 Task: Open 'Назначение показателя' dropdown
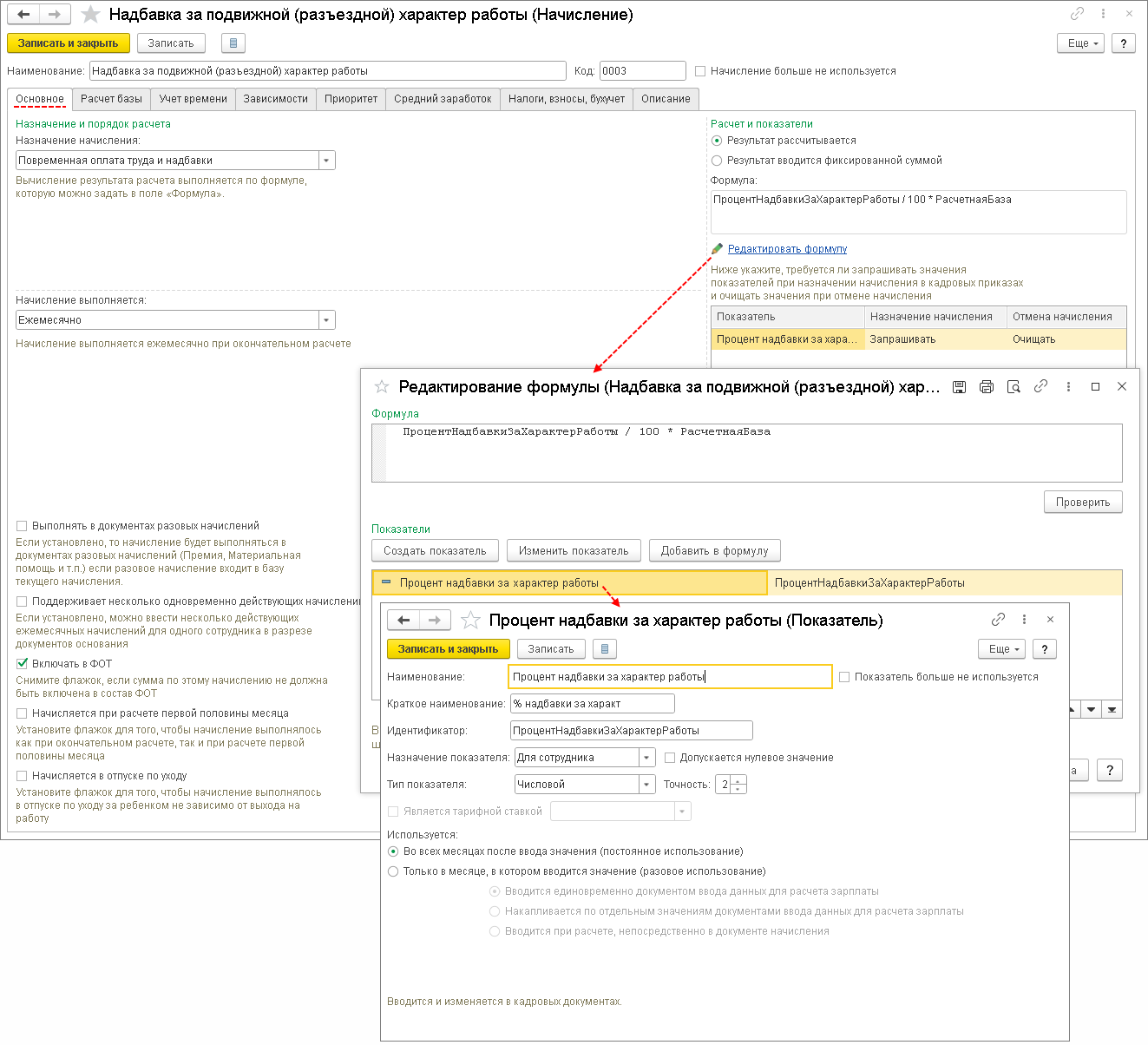coord(647,758)
